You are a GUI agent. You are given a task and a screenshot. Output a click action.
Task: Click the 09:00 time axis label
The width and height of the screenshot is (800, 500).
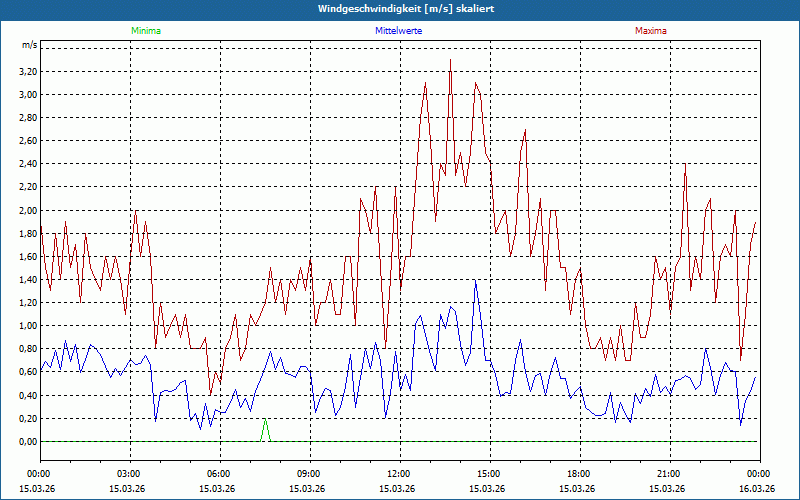click(310, 474)
